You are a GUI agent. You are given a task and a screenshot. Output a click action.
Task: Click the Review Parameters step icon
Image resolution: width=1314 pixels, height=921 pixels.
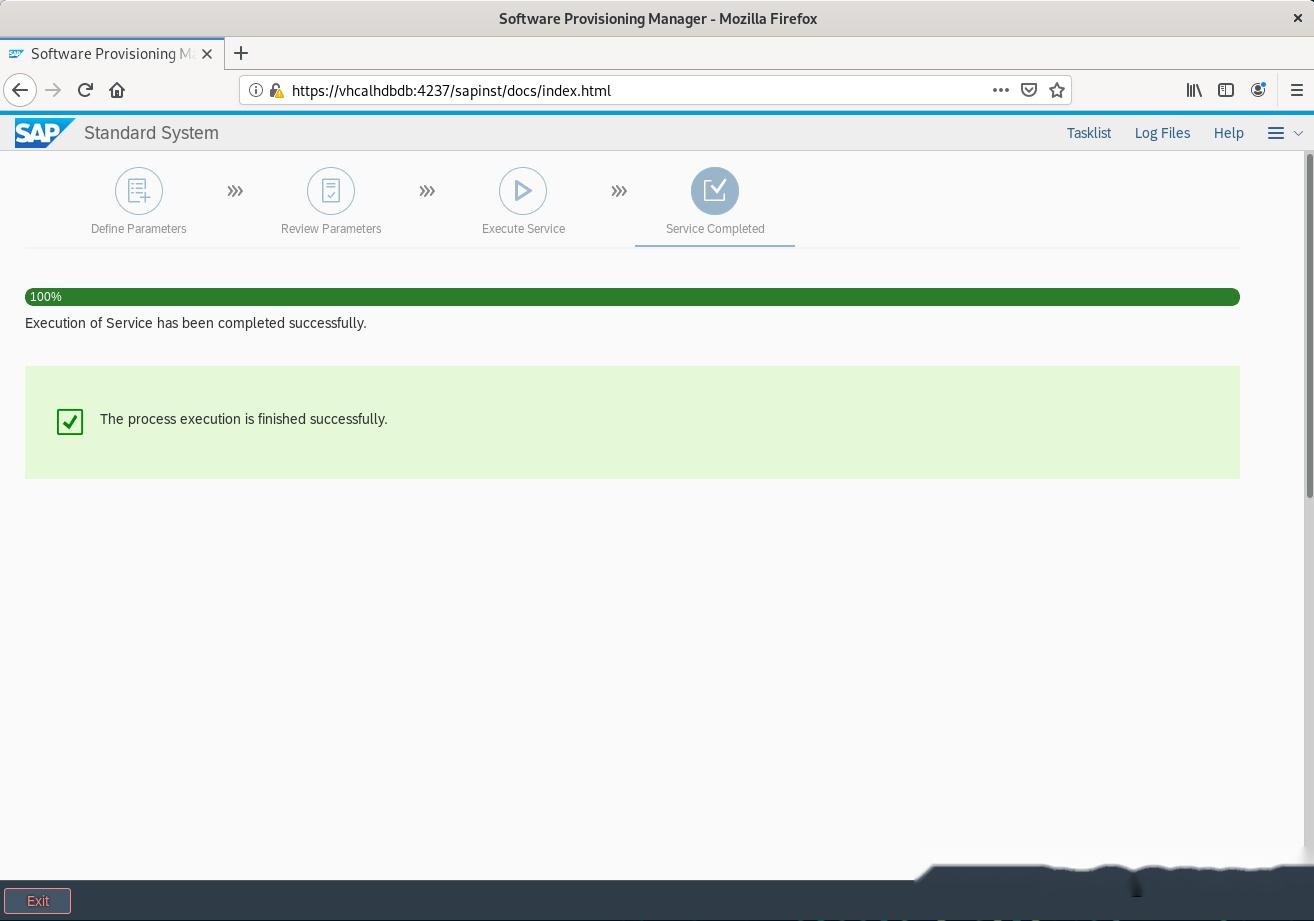pos(331,191)
